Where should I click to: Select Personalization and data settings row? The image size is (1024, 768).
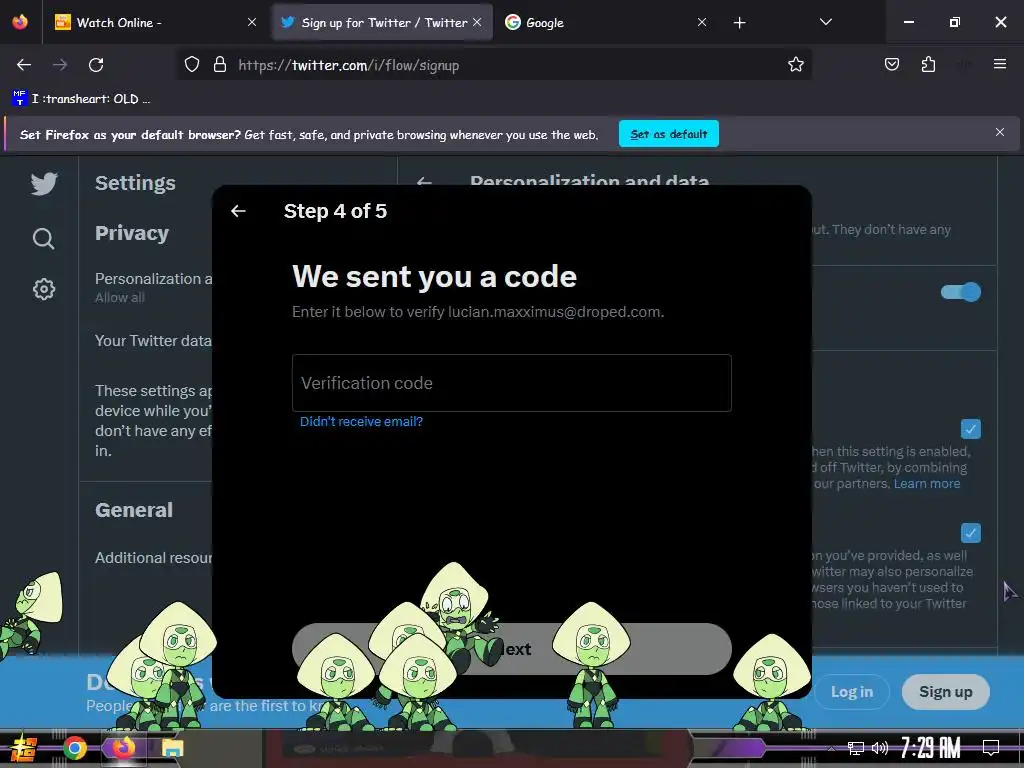click(x=153, y=287)
